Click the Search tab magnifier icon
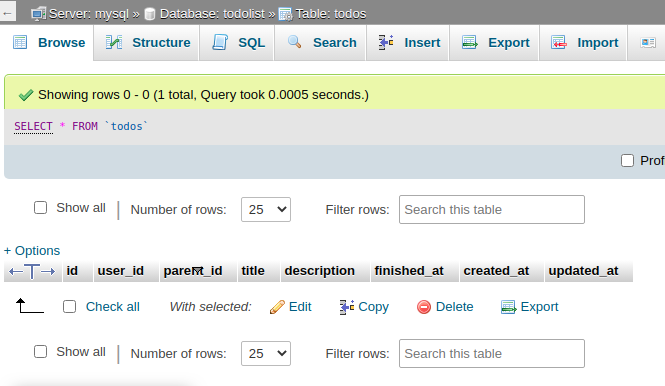Viewport: 665px width, 386px height. point(294,42)
